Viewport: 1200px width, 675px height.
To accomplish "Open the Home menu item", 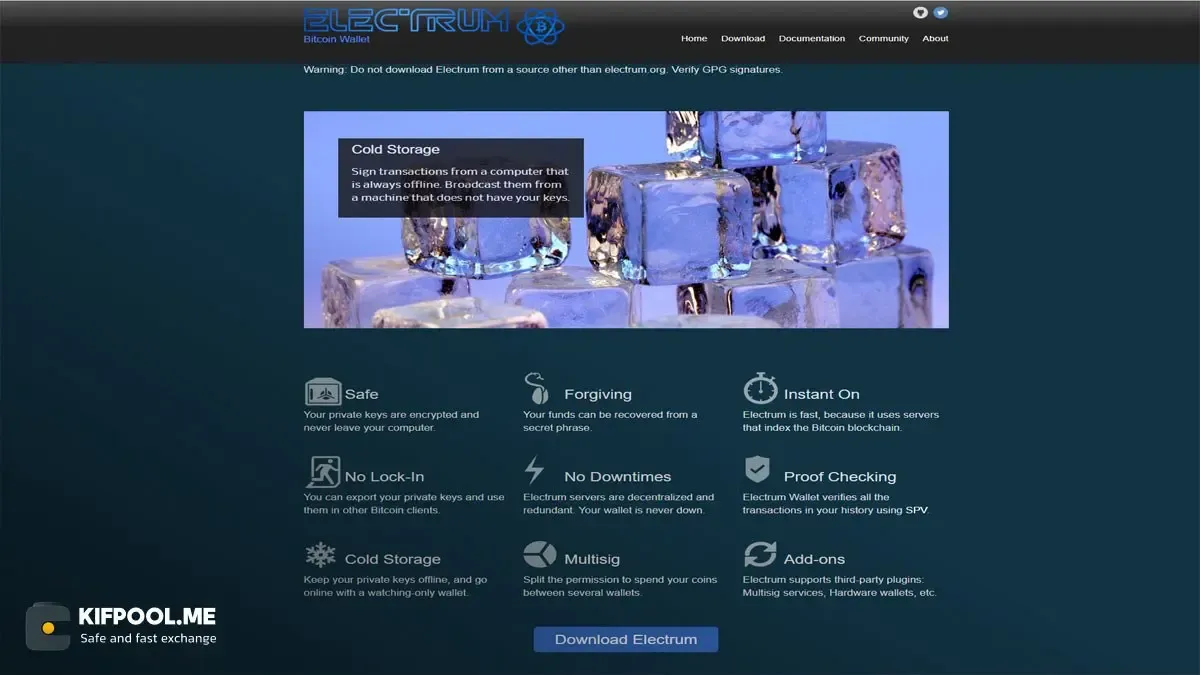I will pyautogui.click(x=694, y=39).
